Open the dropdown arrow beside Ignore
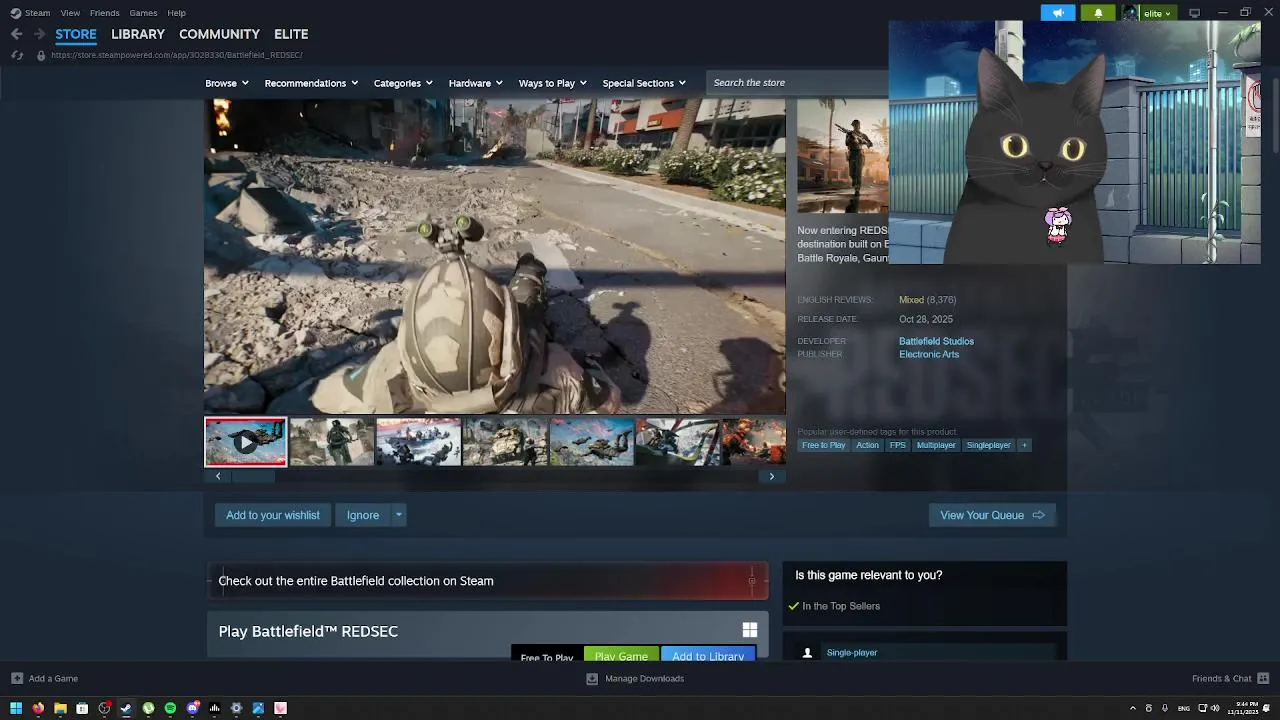1280x720 pixels. tap(398, 515)
